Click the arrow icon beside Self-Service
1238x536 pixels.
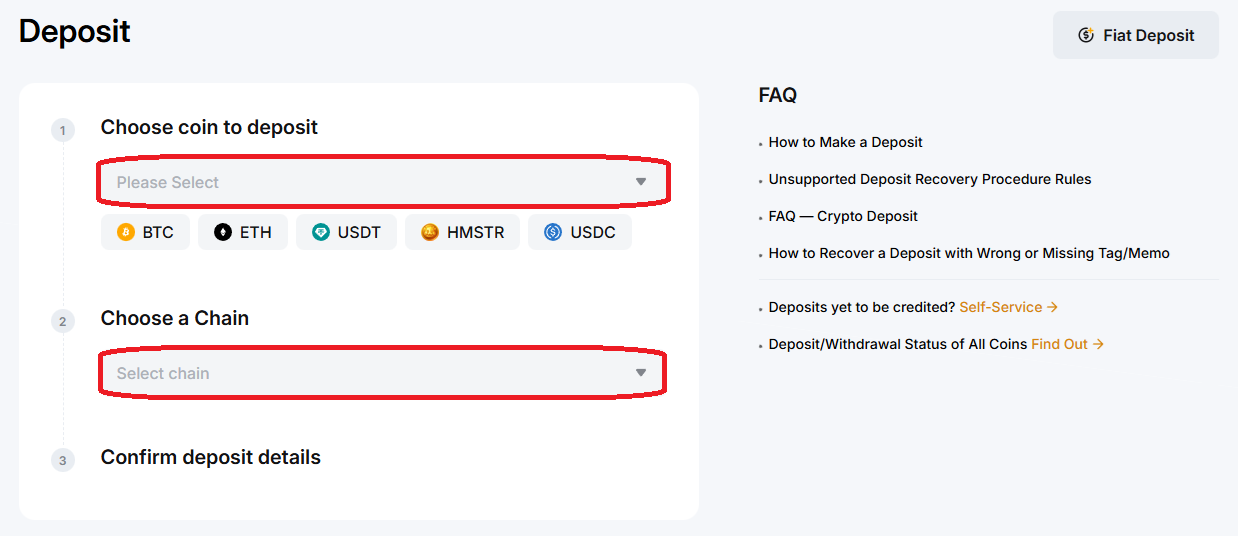[x=1052, y=307]
